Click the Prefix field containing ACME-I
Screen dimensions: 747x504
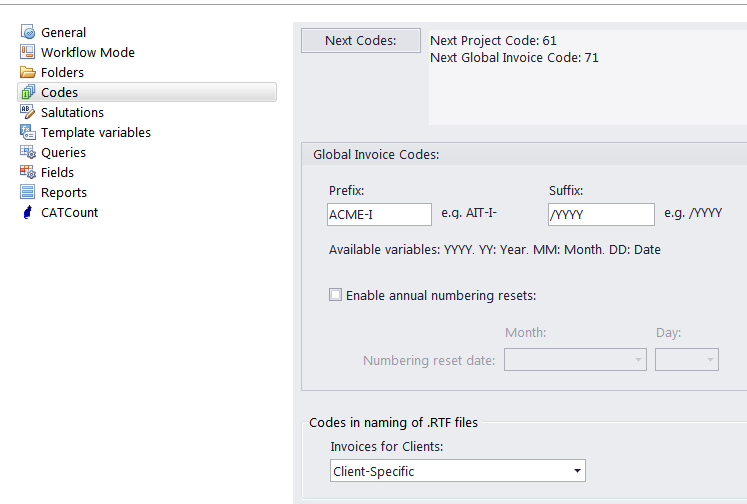click(x=379, y=214)
